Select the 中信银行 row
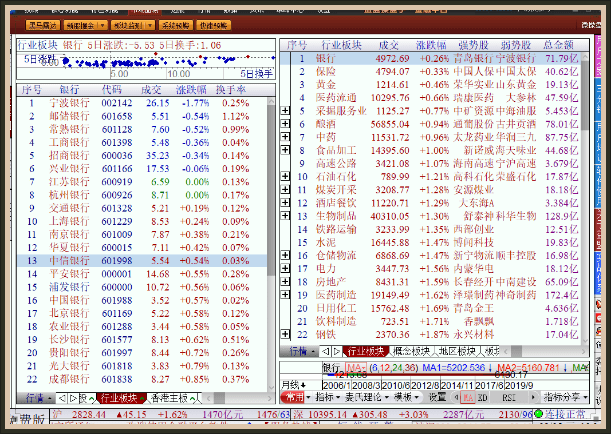Screen dimensions: 611x434 [x=142, y=261]
